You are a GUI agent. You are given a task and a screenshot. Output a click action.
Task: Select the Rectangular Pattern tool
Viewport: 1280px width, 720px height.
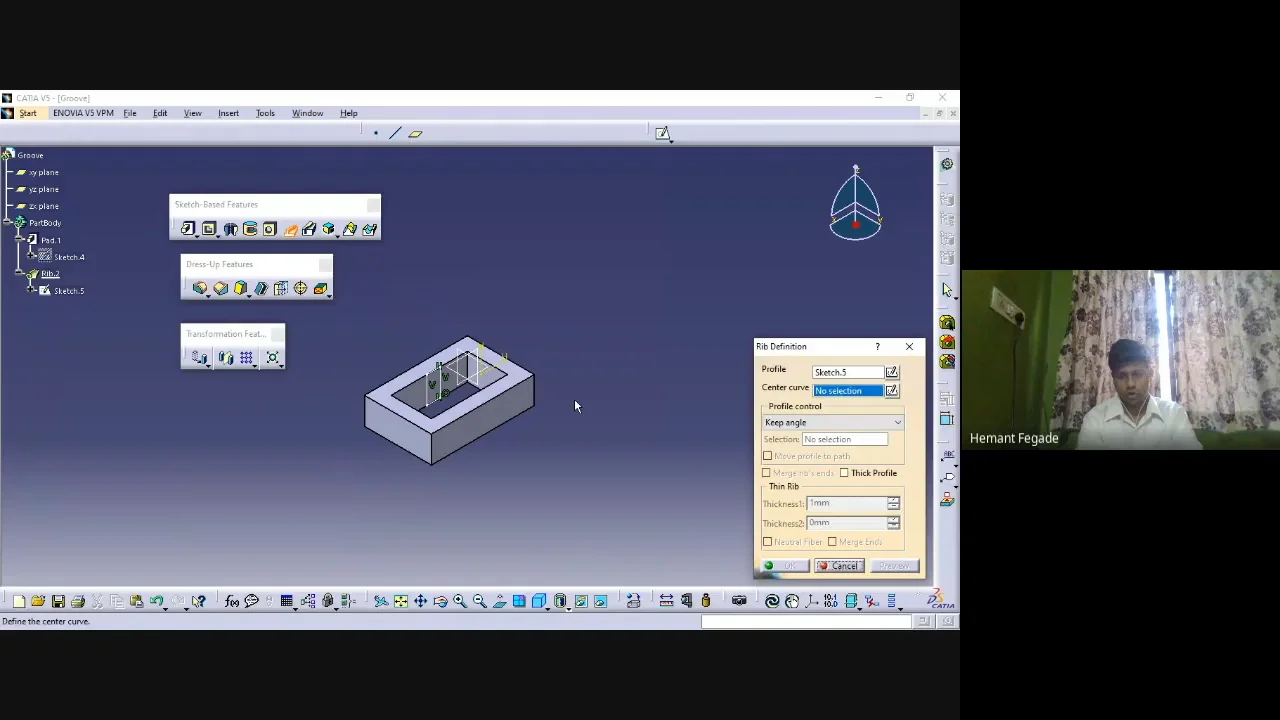pos(246,358)
